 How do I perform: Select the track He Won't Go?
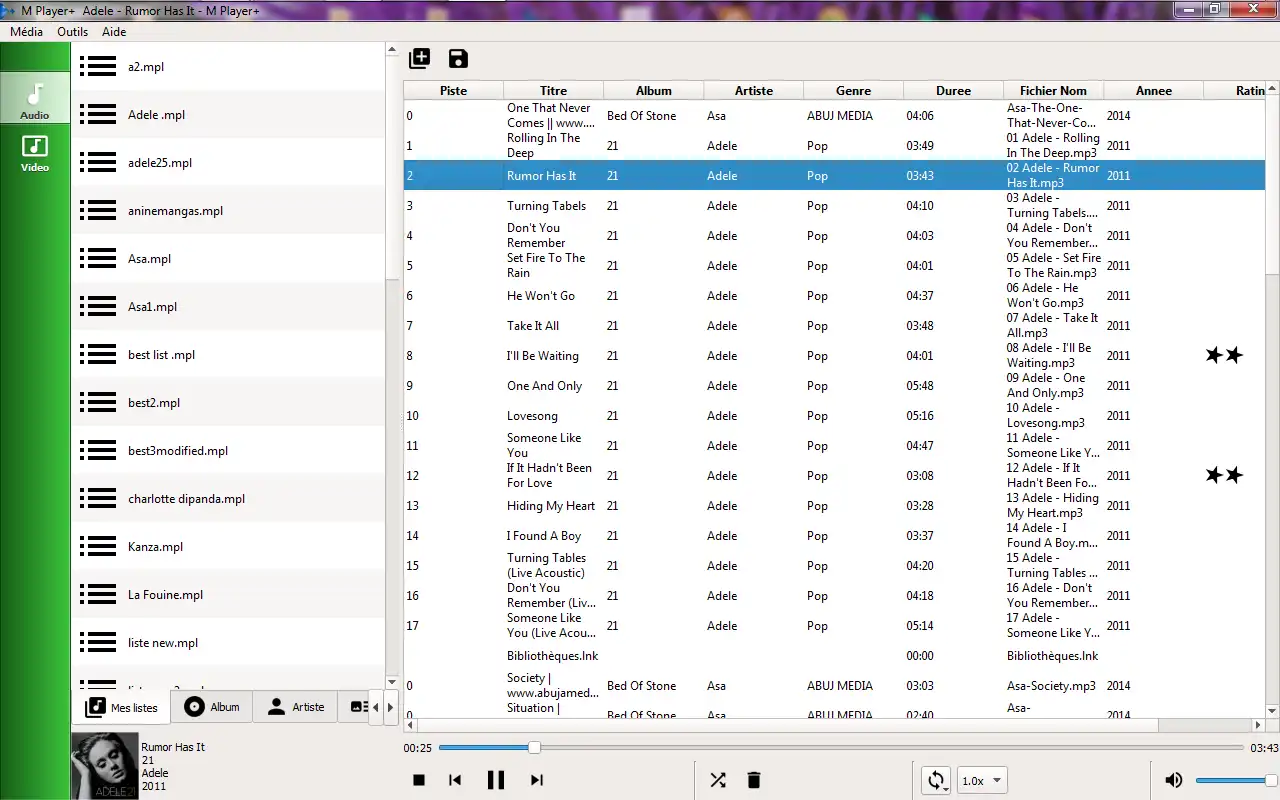click(x=834, y=295)
